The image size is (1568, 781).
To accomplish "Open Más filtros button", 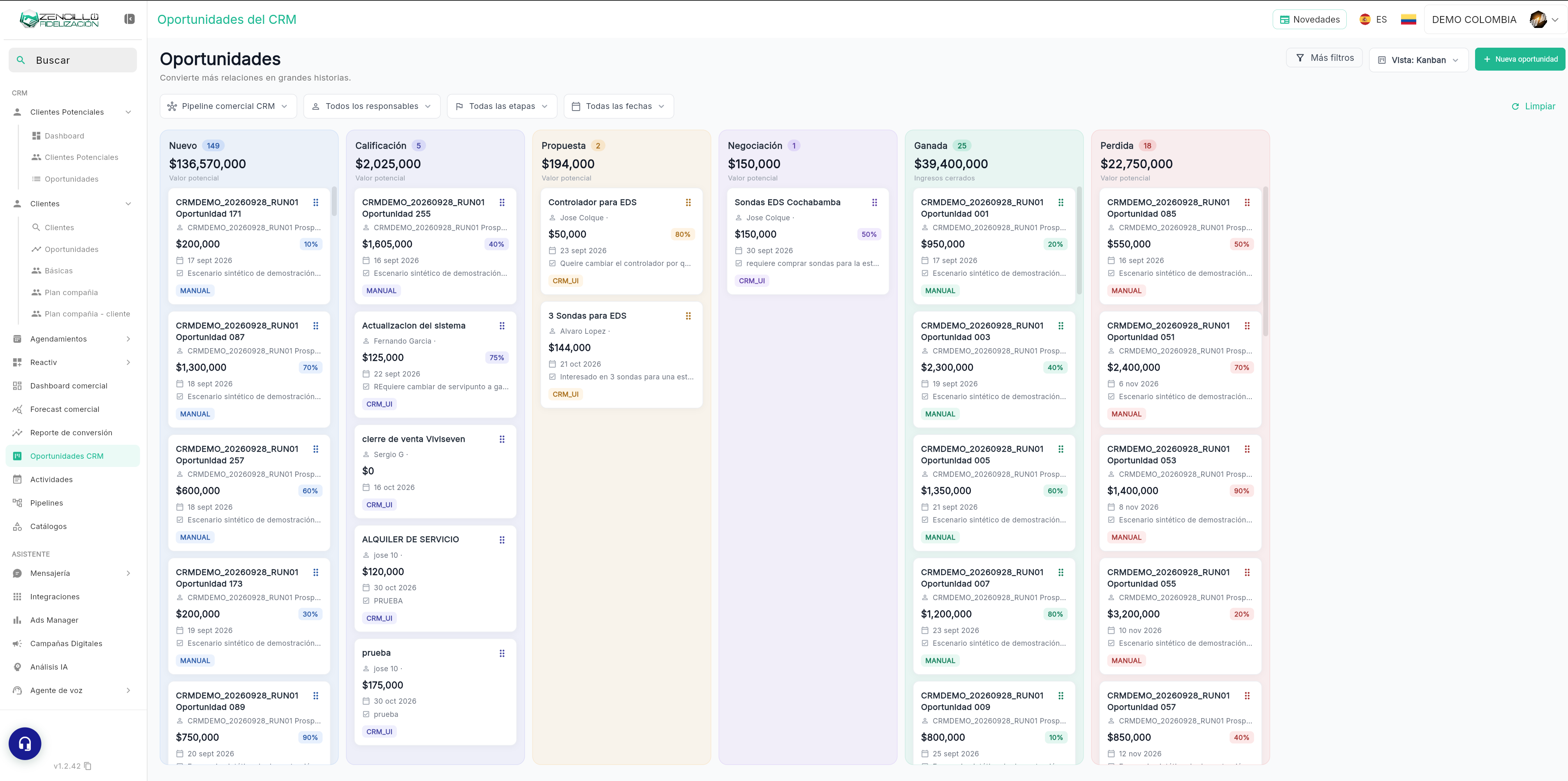I will click(1324, 58).
